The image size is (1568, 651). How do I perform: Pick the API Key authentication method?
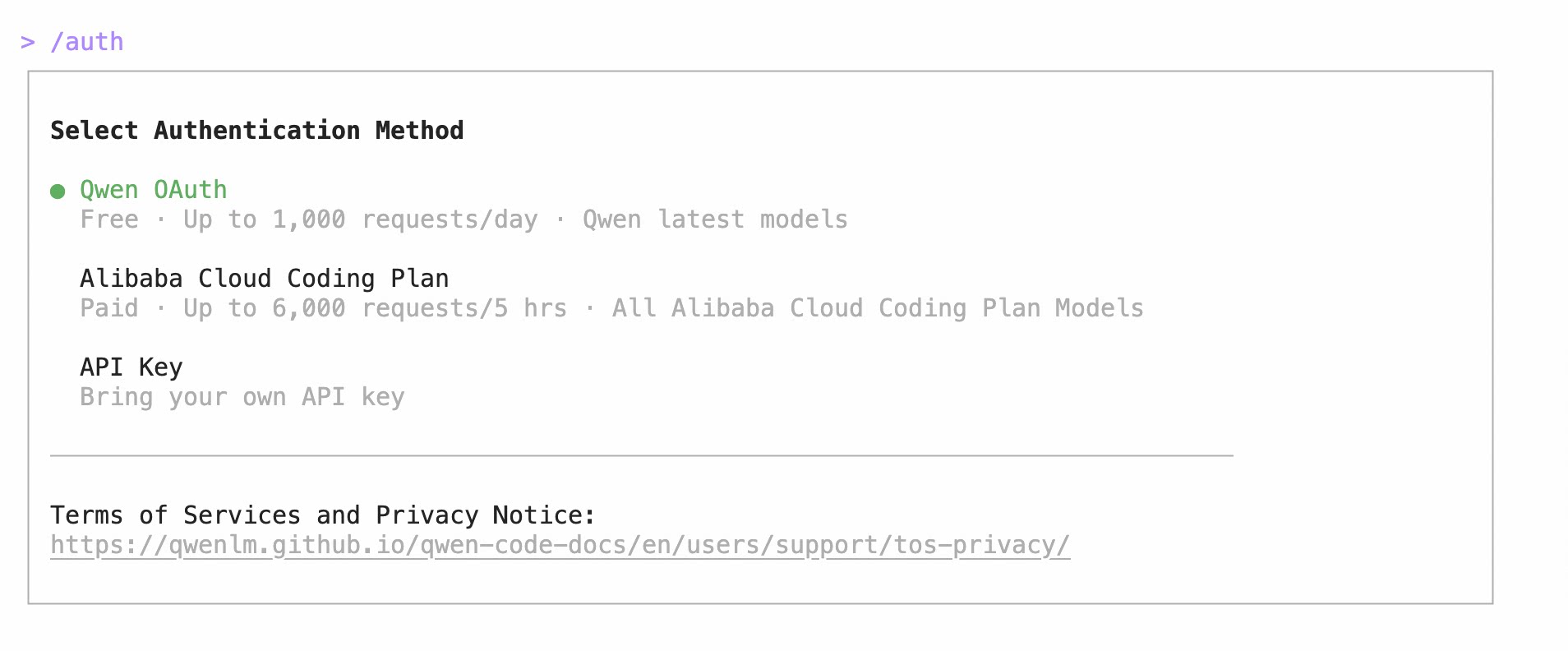point(131,367)
